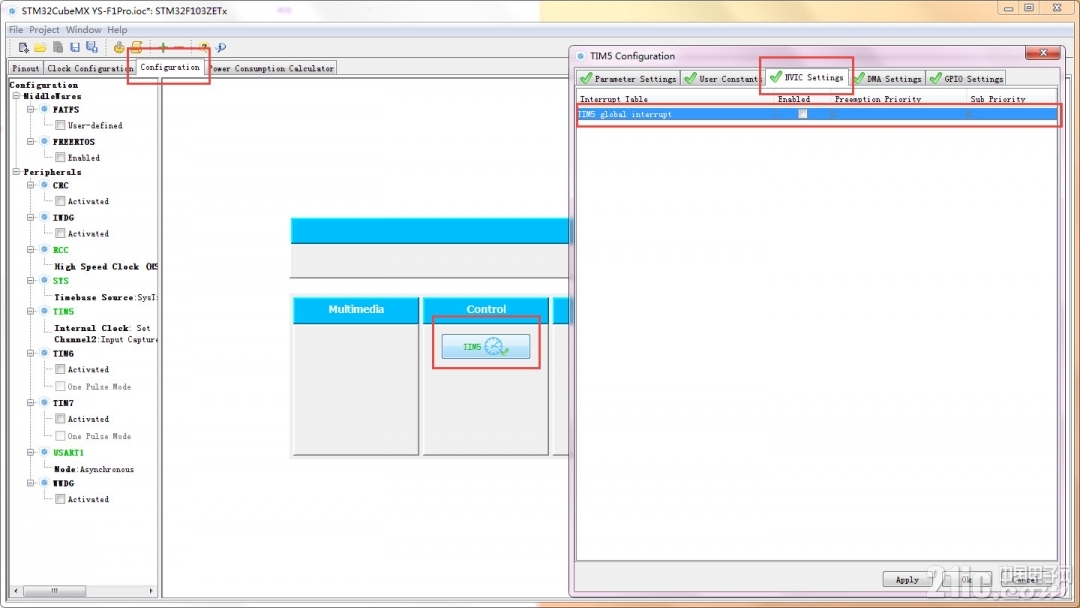Tick the FATFS User-defined checkbox

pos(61,125)
